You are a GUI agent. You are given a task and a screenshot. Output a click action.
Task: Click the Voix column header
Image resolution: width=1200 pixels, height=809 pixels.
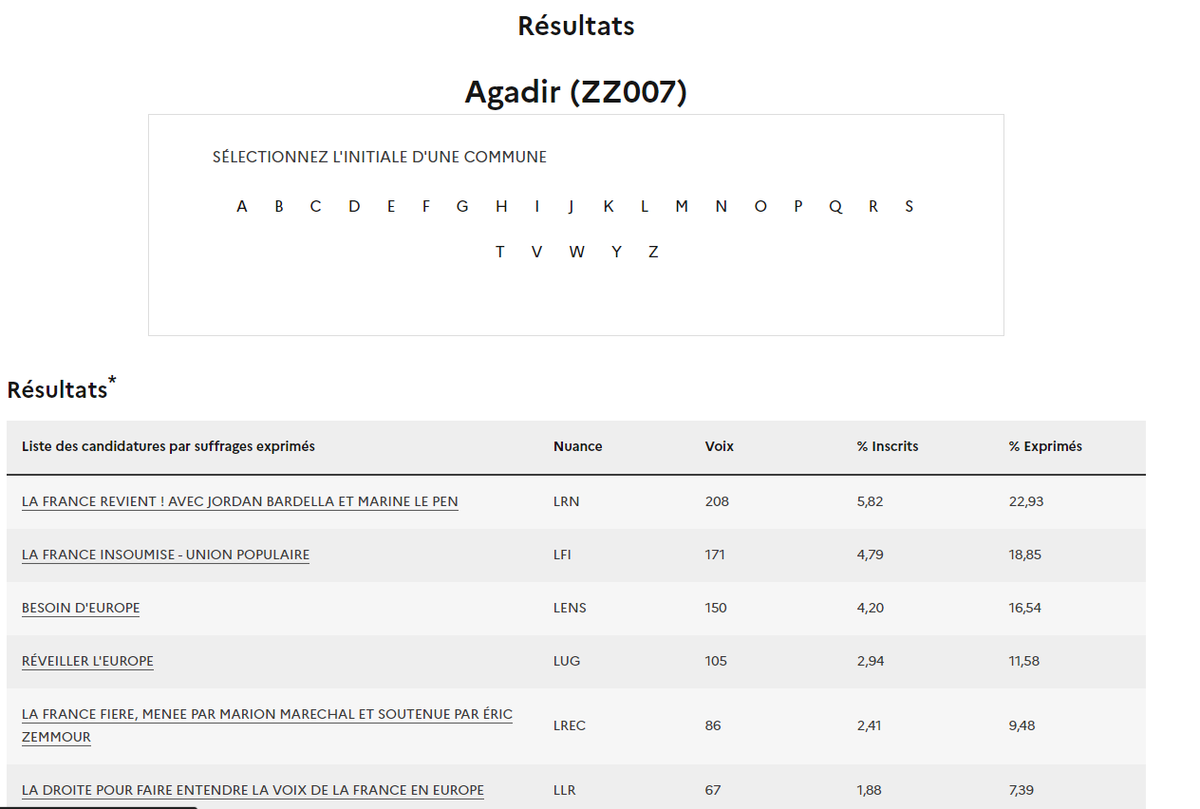[719, 447]
